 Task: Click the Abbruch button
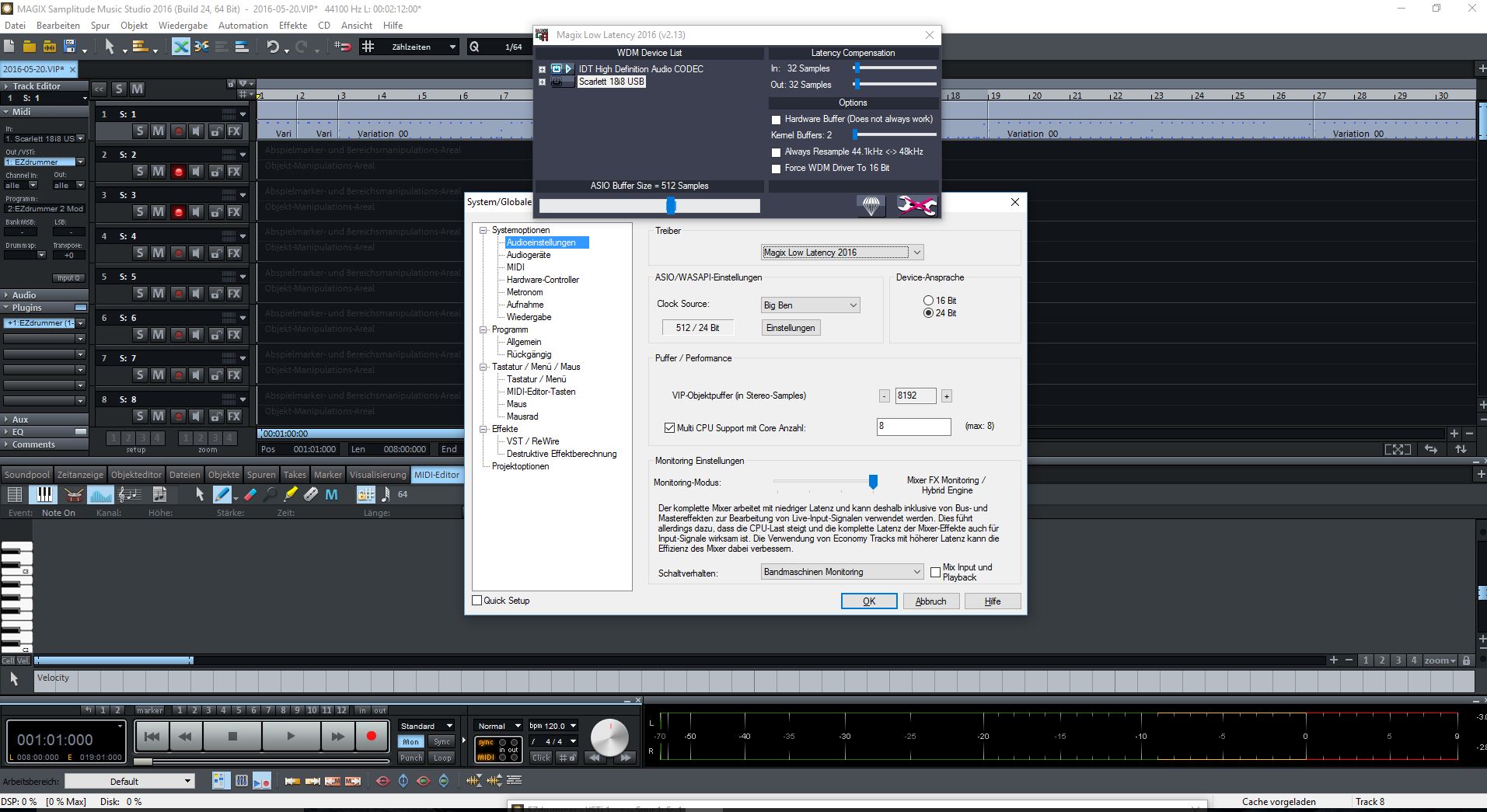tap(930, 601)
